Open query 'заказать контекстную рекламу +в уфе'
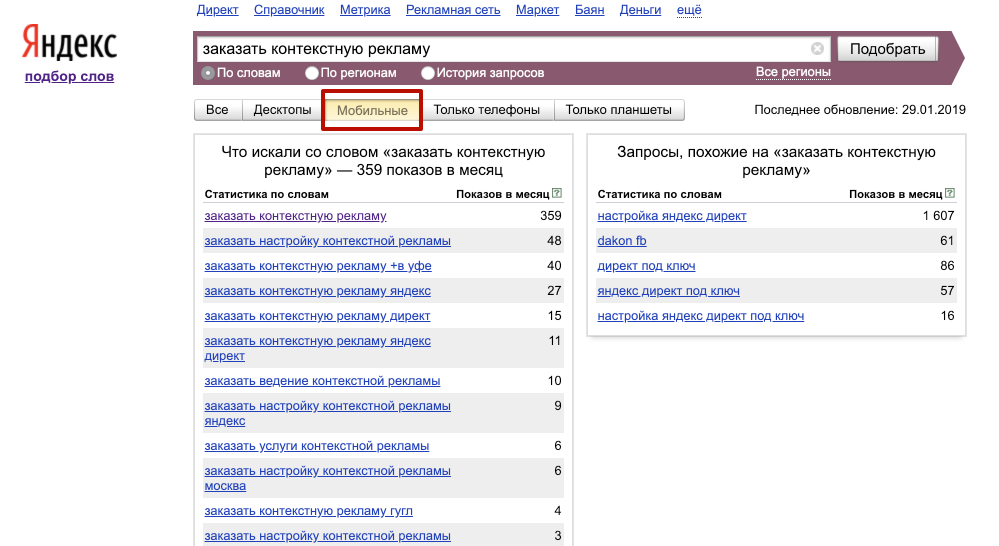The image size is (999, 546). point(318,266)
